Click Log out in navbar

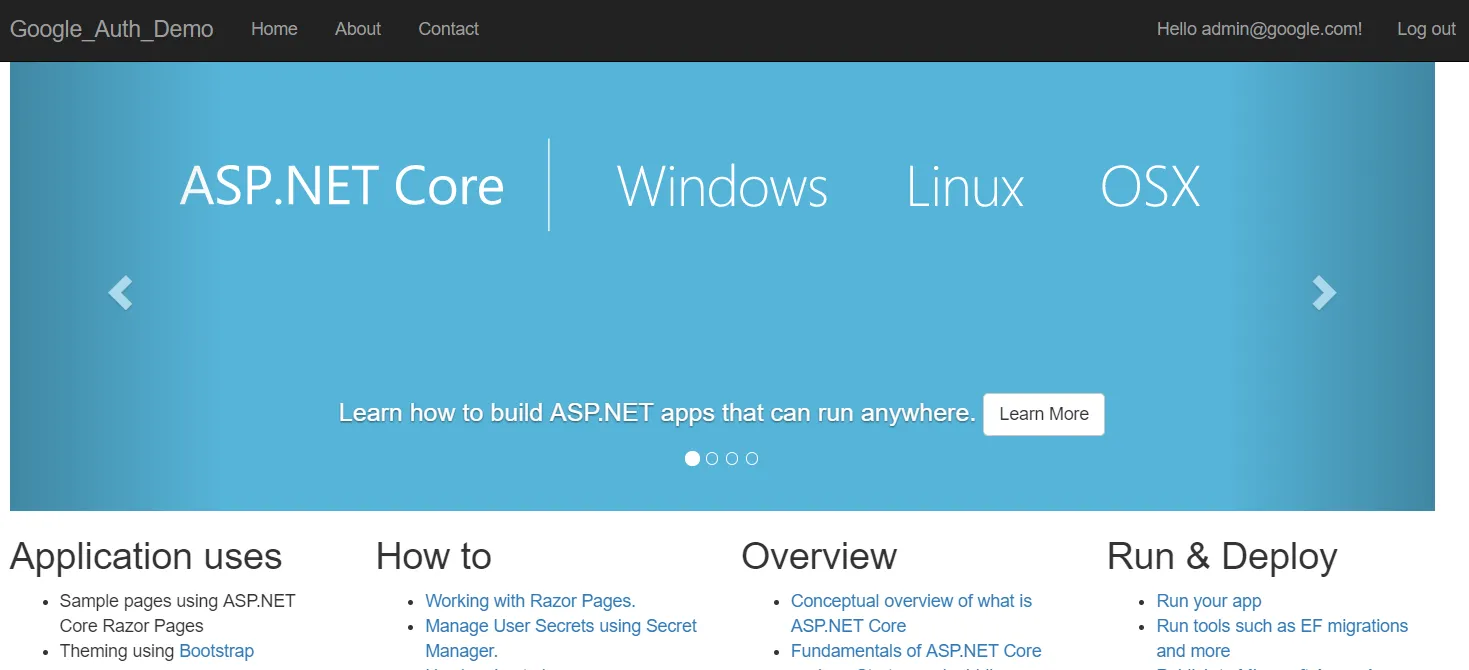[1426, 29]
